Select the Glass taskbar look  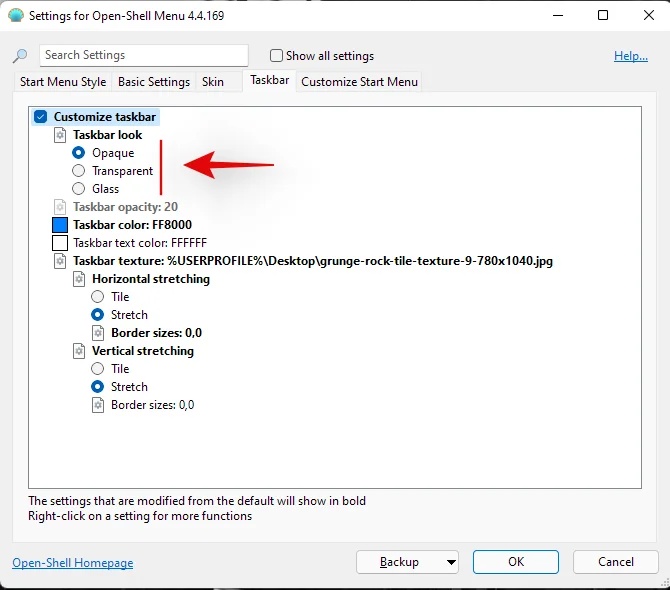[x=79, y=189]
